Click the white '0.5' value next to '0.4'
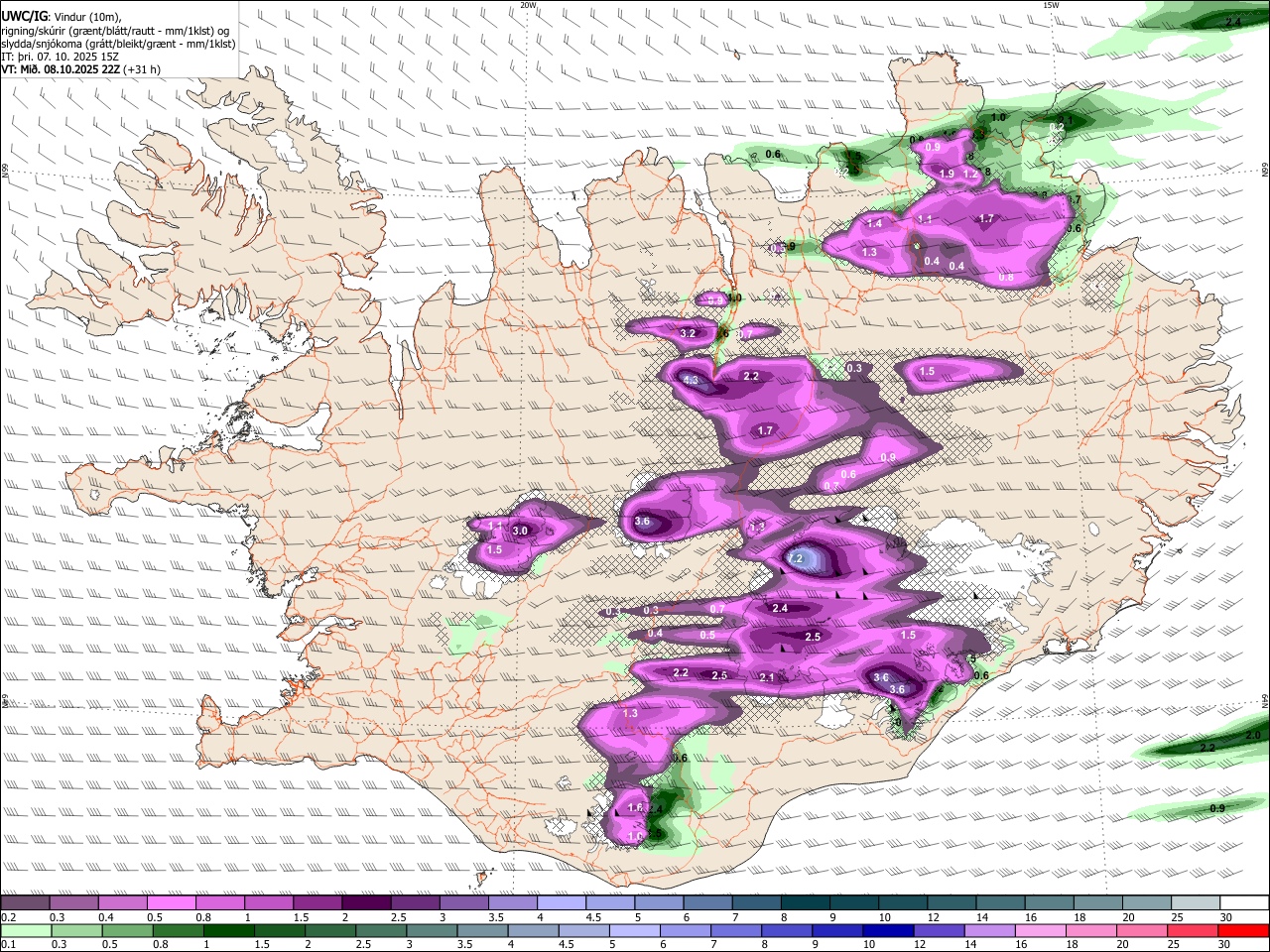 click(707, 635)
